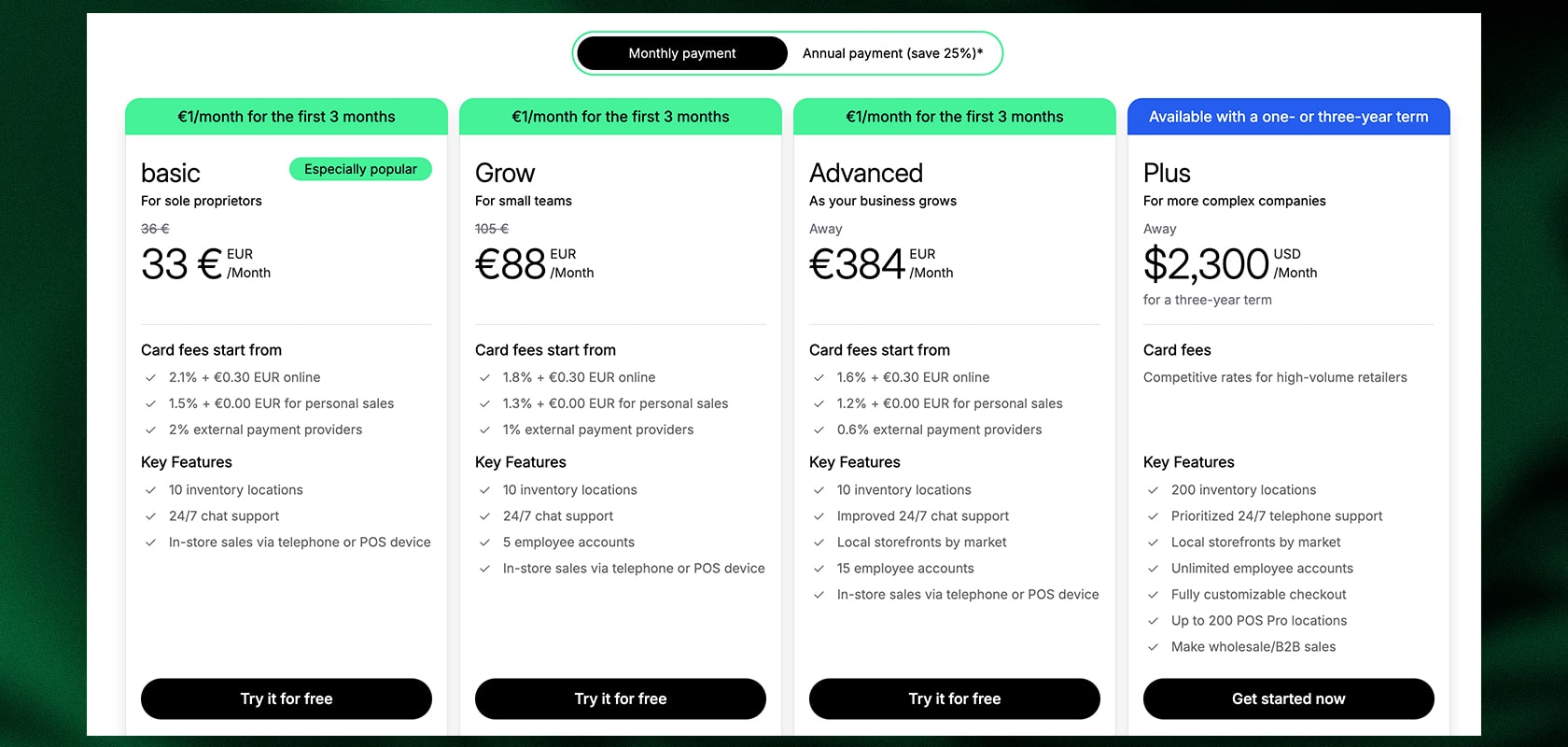This screenshot has height=747, width=1568.
Task: Open the Advanced plan promotional banner
Action: coord(954,116)
